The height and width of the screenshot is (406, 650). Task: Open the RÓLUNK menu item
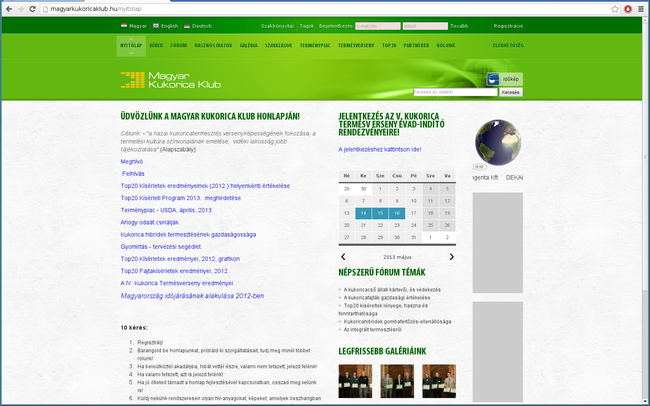click(x=446, y=46)
